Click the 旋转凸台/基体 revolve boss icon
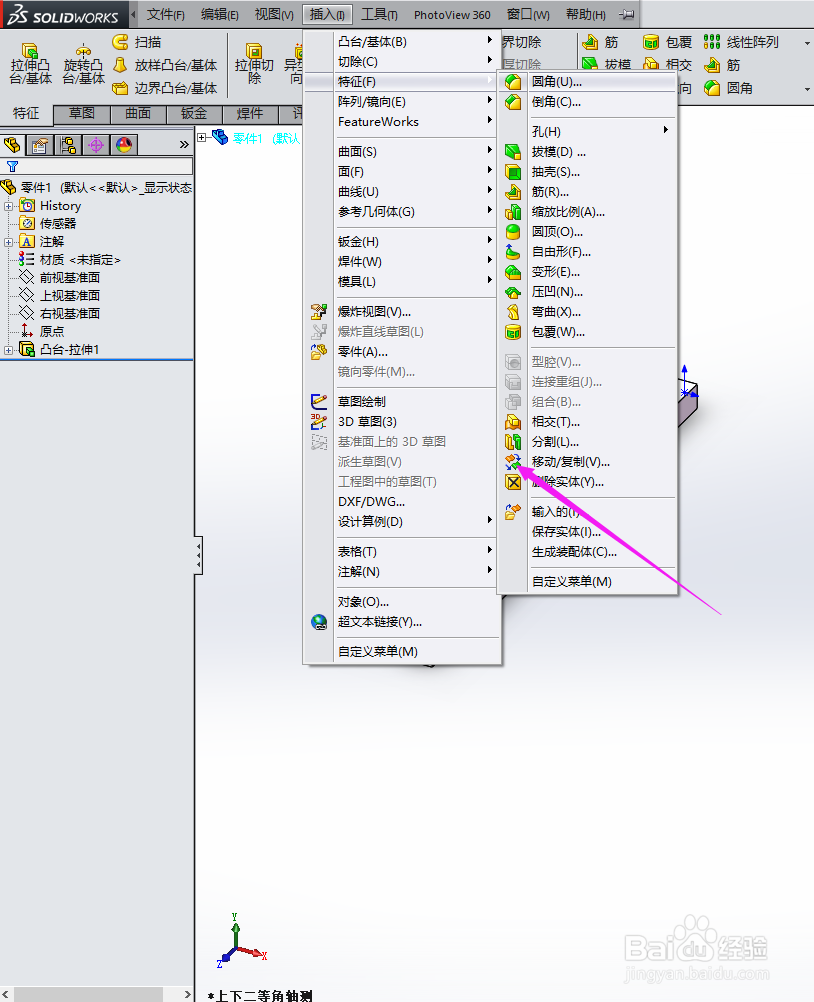 (x=83, y=64)
